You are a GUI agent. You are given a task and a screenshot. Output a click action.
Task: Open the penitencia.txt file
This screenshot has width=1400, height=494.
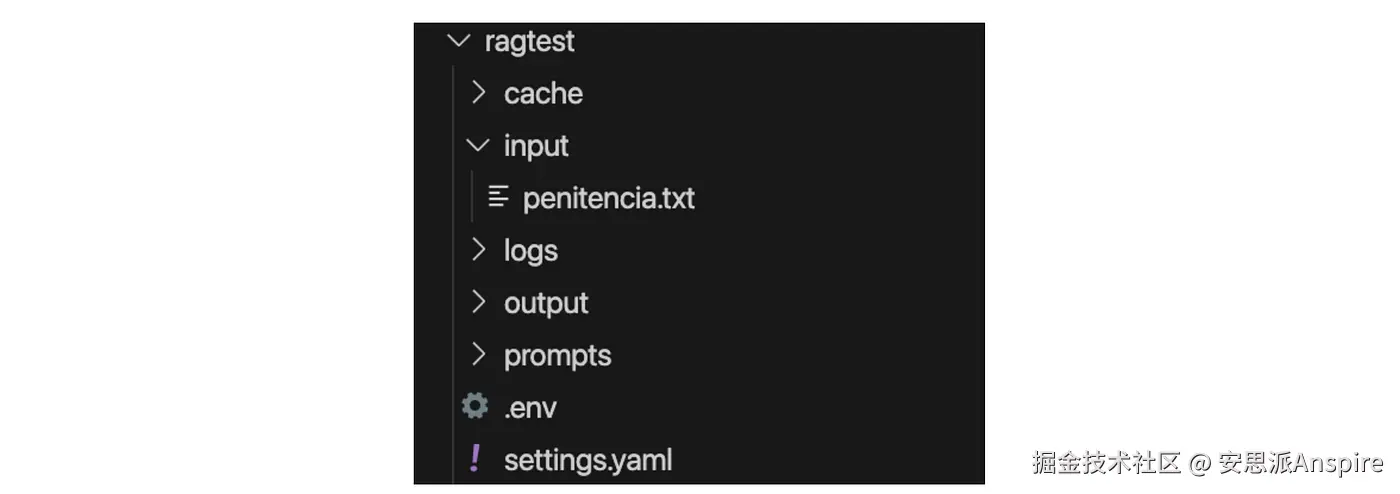coord(608,198)
